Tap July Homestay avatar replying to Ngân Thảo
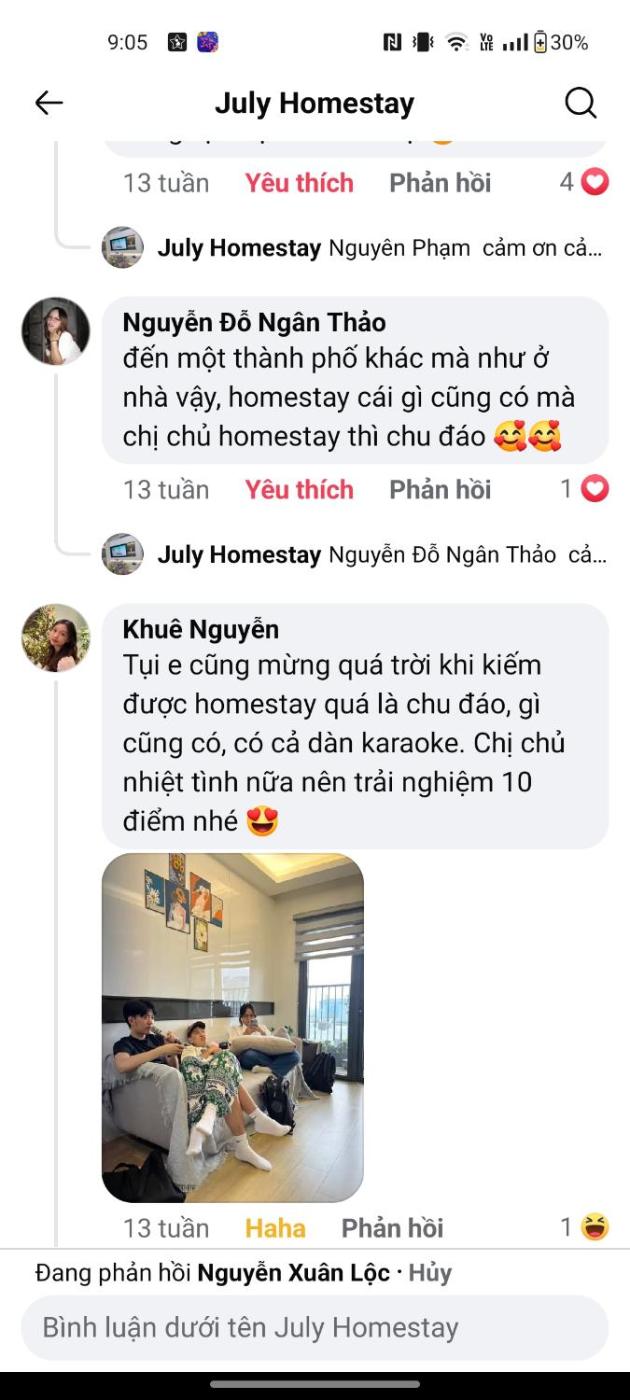Image resolution: width=630 pixels, height=1400 pixels. pos(122,554)
